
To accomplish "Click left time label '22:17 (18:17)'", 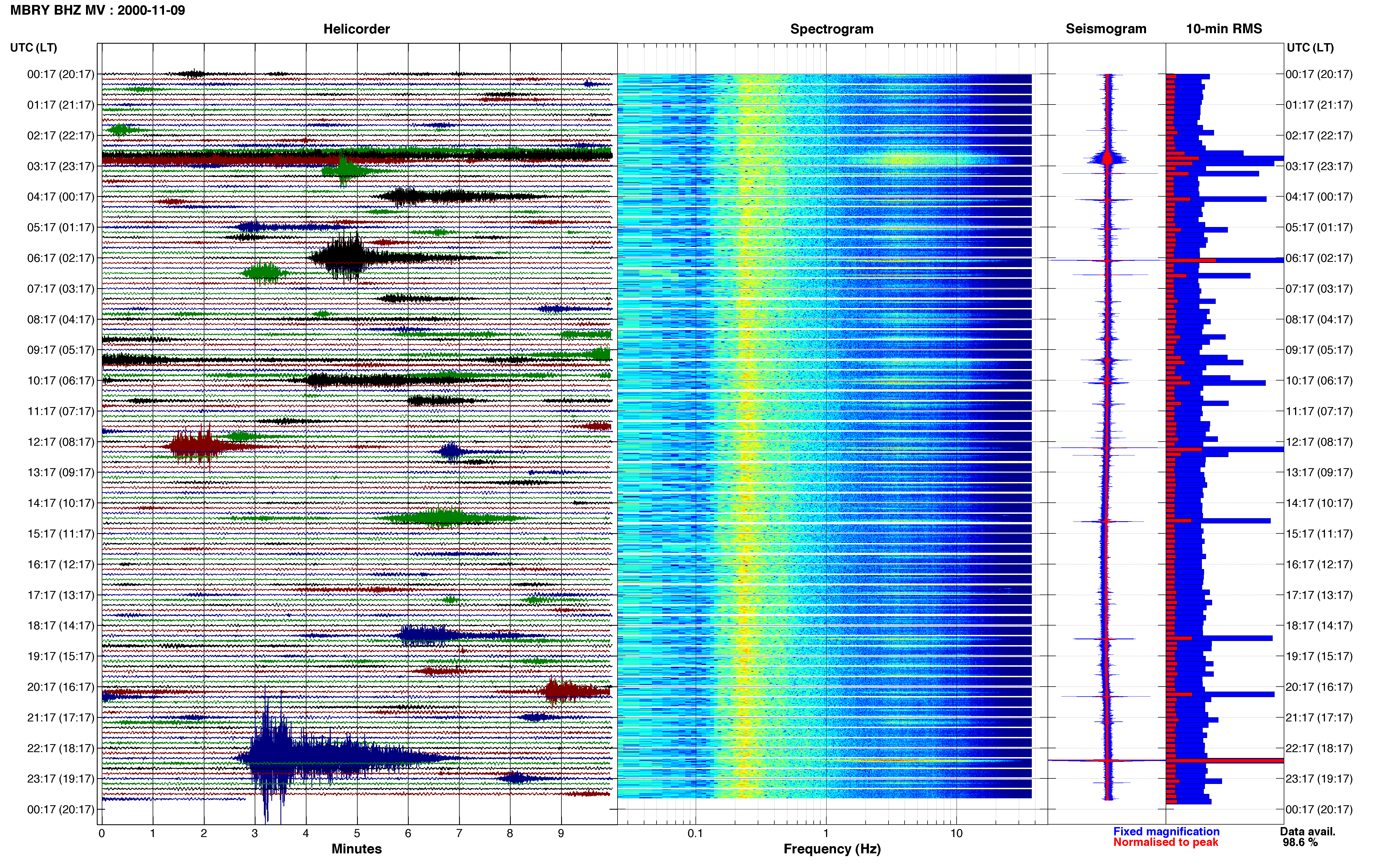I will coord(60,748).
